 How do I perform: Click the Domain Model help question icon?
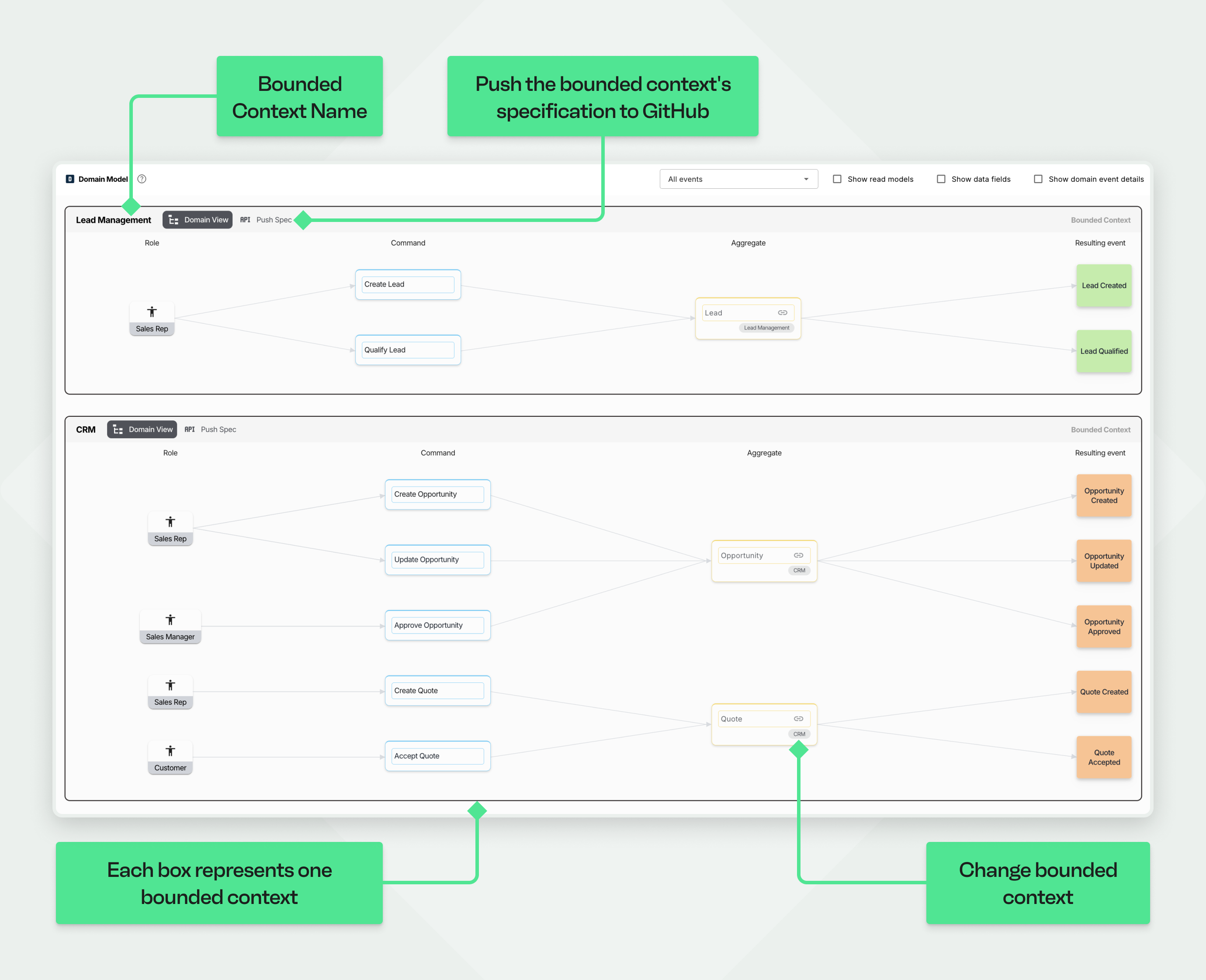point(142,179)
